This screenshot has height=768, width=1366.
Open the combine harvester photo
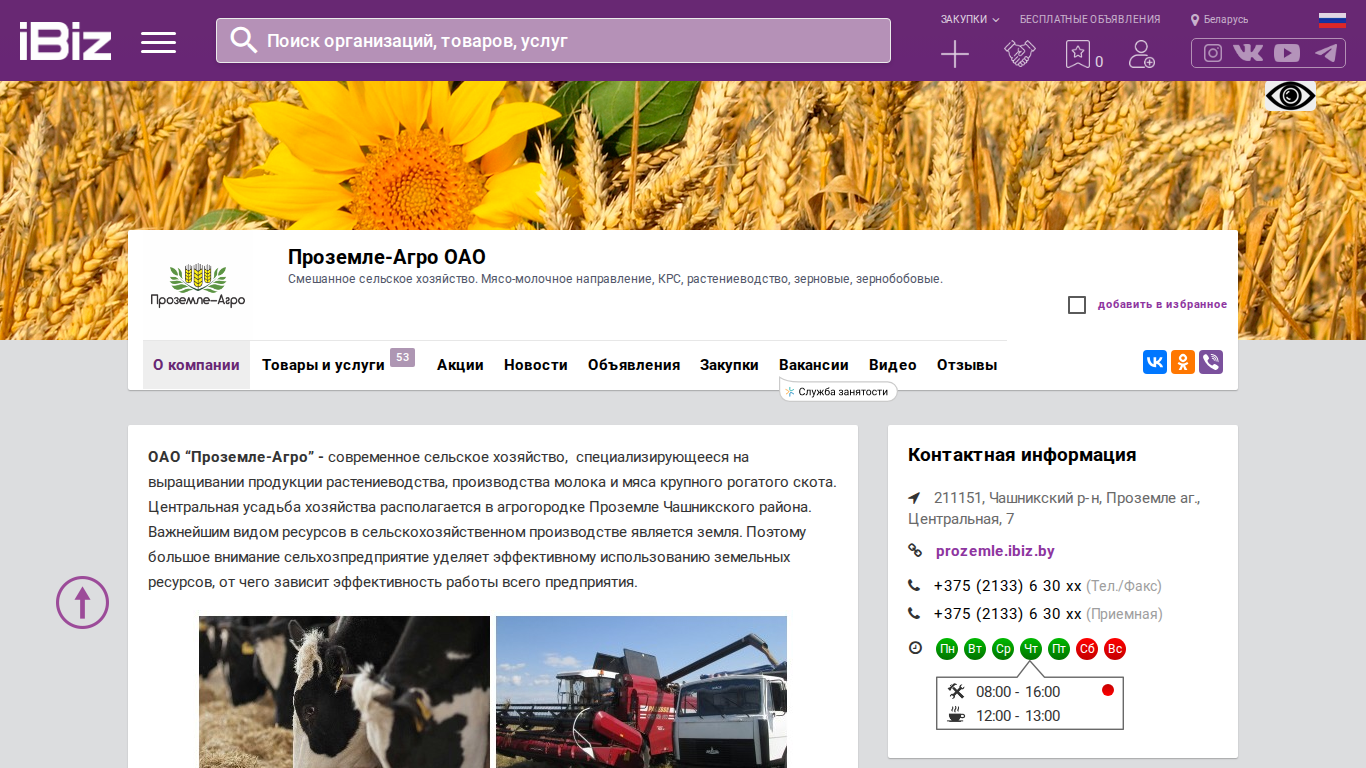tap(641, 692)
